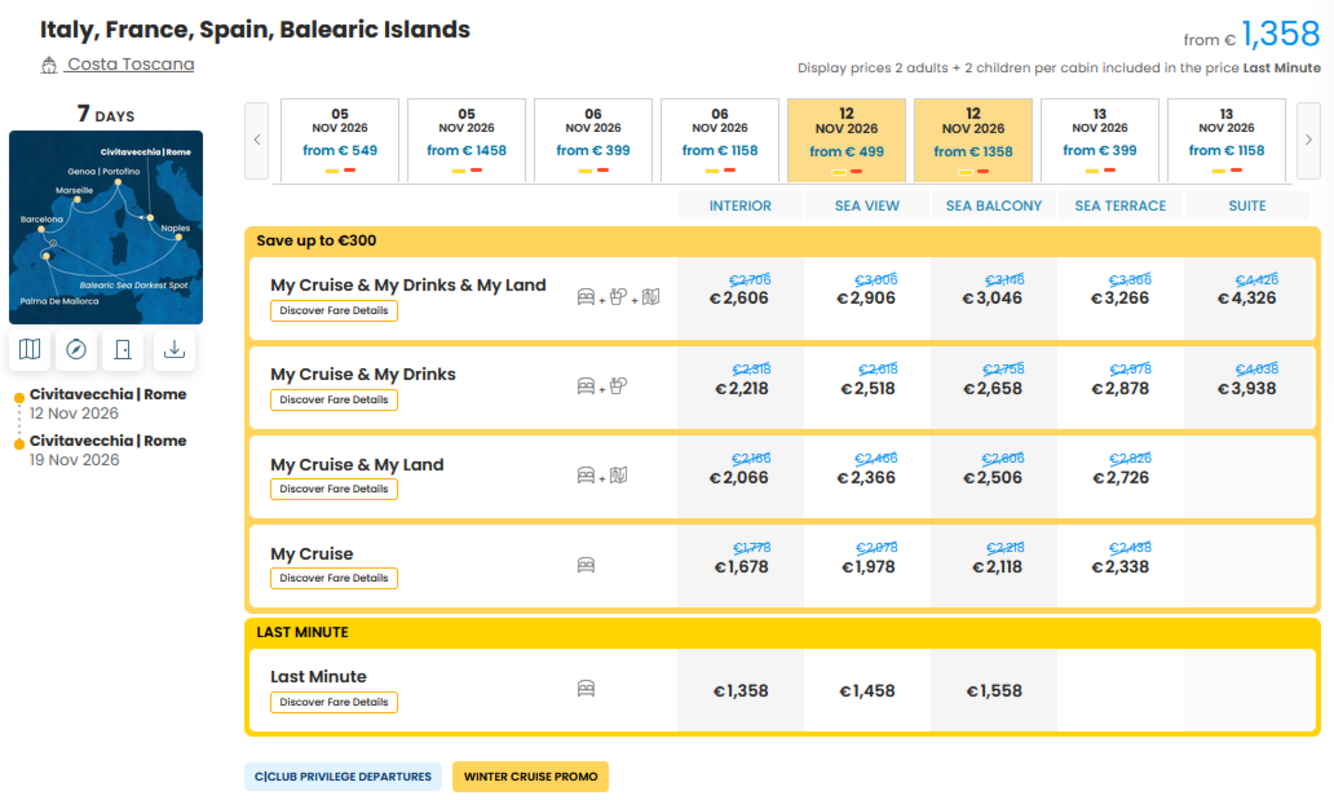This screenshot has height=800, width=1334.
Task: Choose the €3,938 Suite price
Action: pos(1247,388)
